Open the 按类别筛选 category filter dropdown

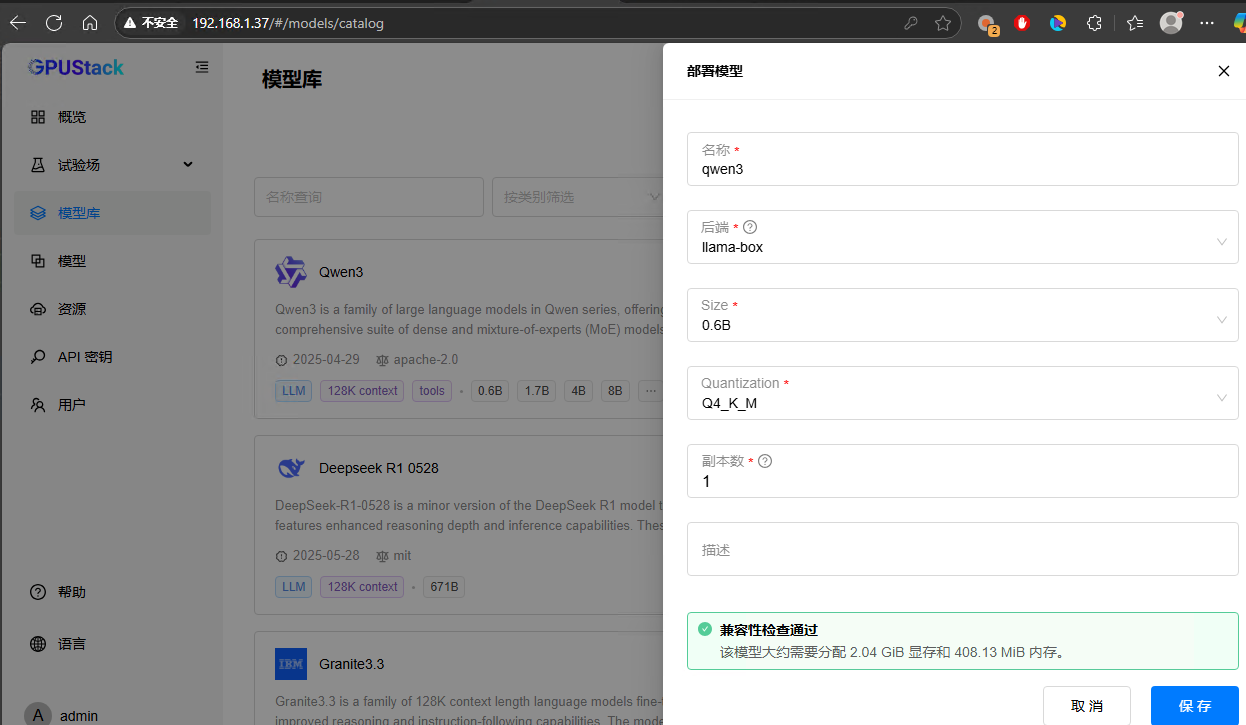pyautogui.click(x=577, y=197)
